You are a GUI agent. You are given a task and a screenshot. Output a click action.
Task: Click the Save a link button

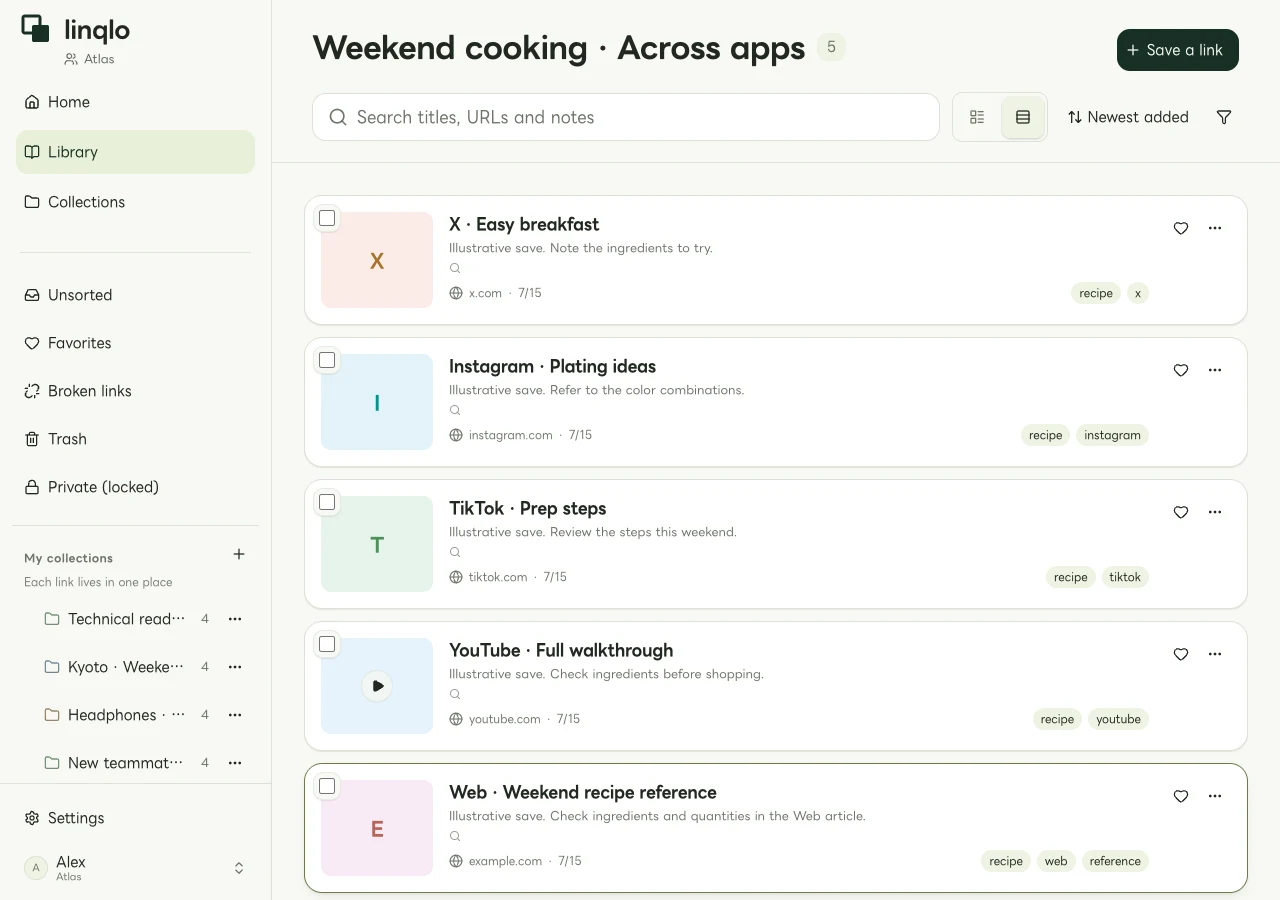point(1177,50)
